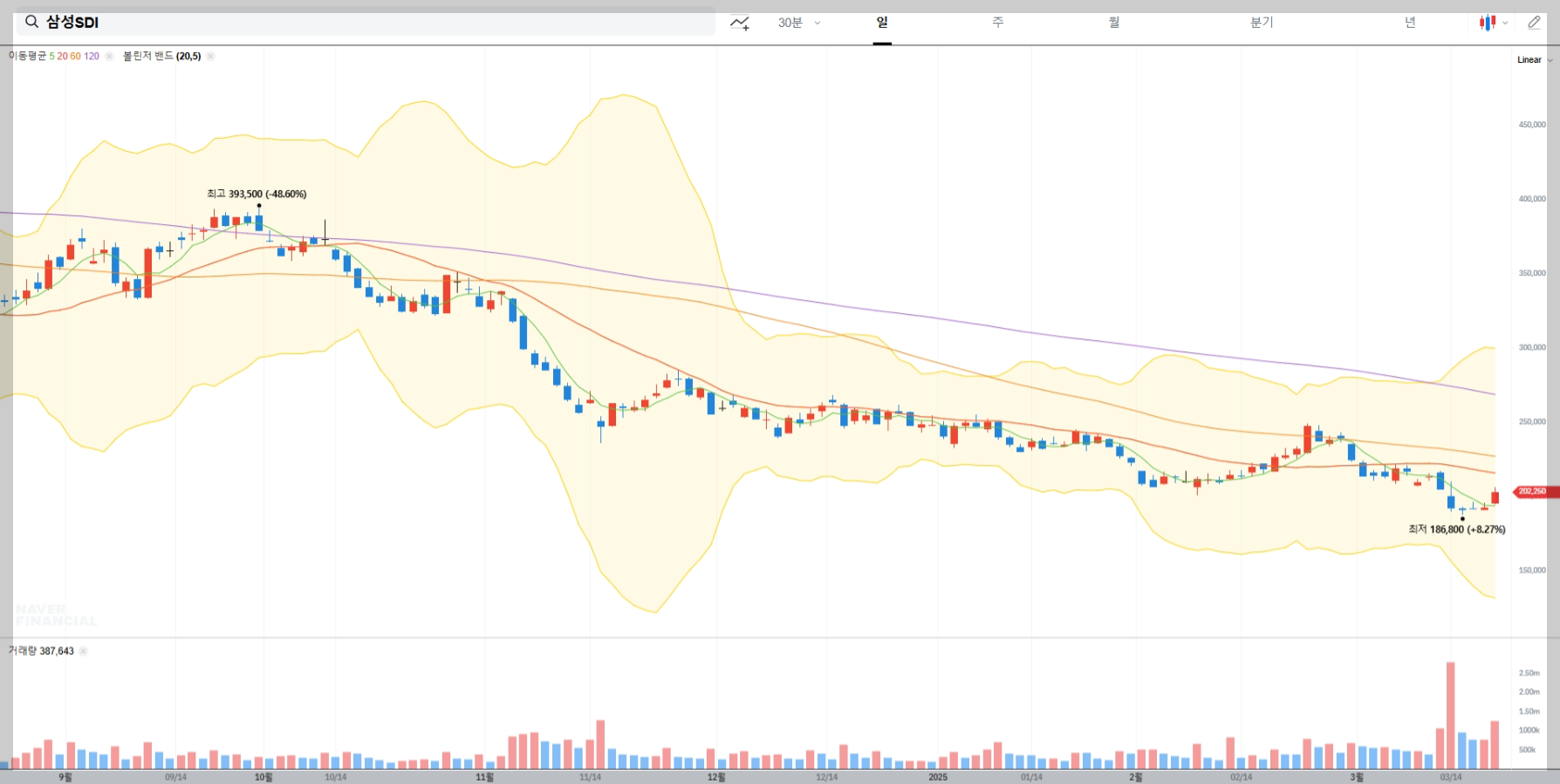Switch to the 월 monthly tab
The height and width of the screenshot is (784, 1560).
(1114, 23)
